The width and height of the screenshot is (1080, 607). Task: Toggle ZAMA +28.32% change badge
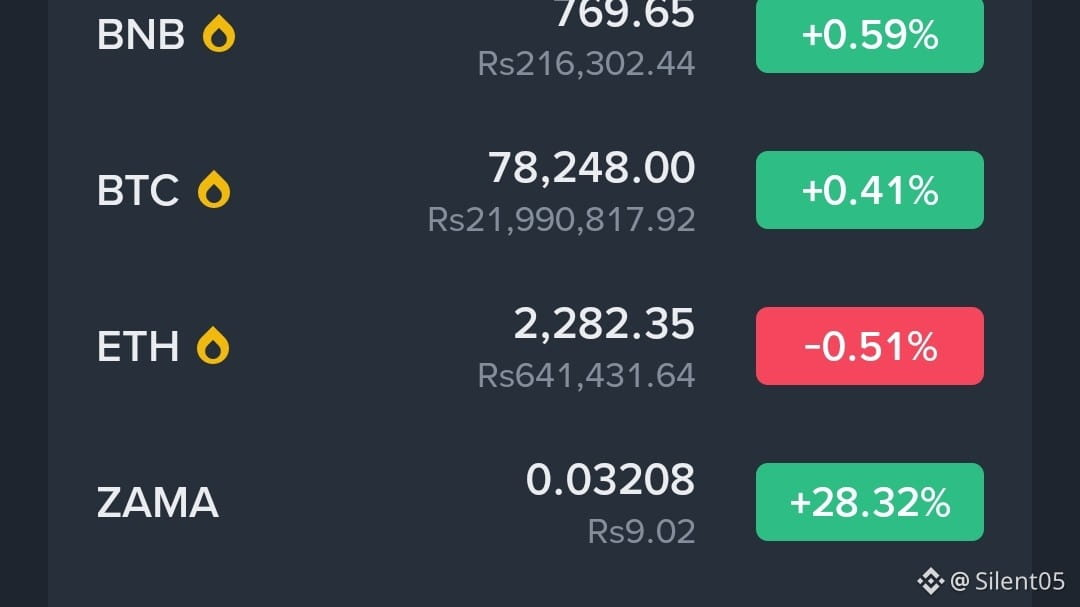tap(869, 502)
